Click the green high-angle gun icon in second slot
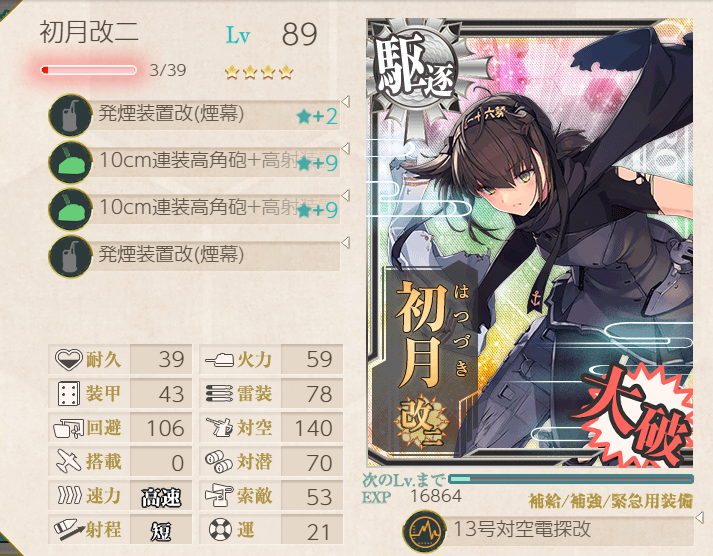The width and height of the screenshot is (713, 556). [70, 162]
